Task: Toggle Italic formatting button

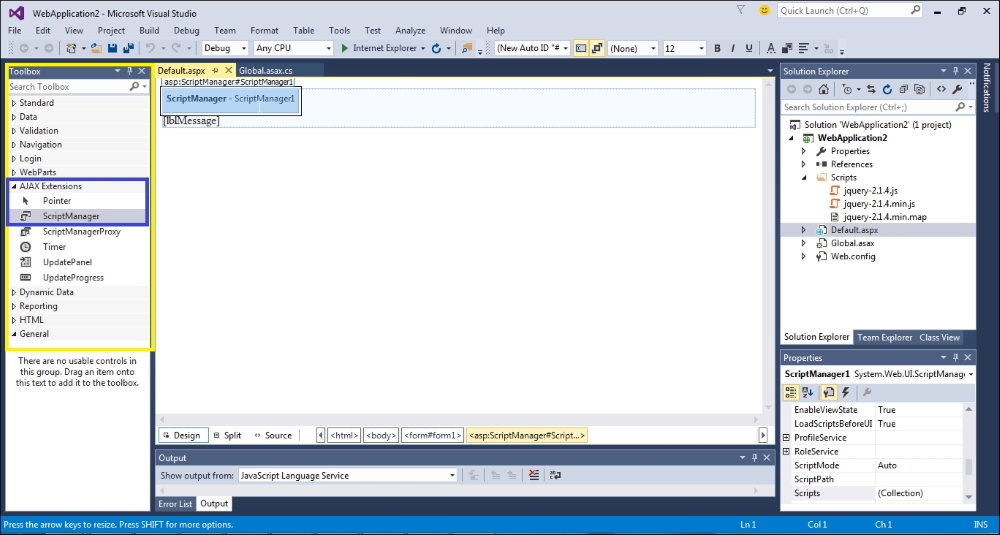Action: pyautogui.click(x=733, y=48)
